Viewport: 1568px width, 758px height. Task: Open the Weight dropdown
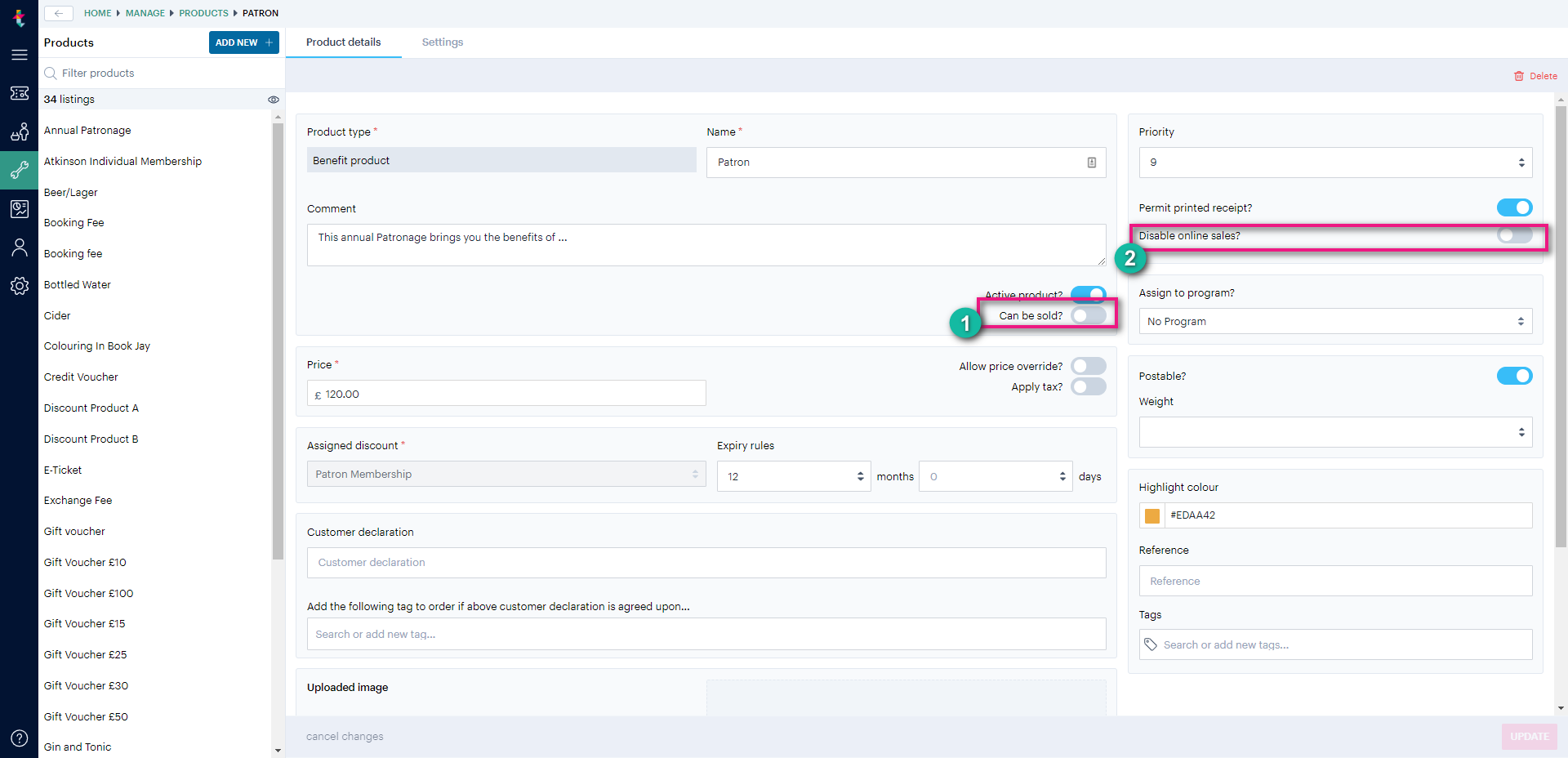pos(1335,432)
